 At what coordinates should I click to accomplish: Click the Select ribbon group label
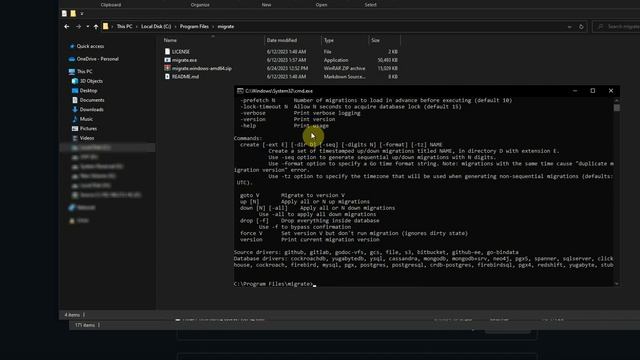371,5
